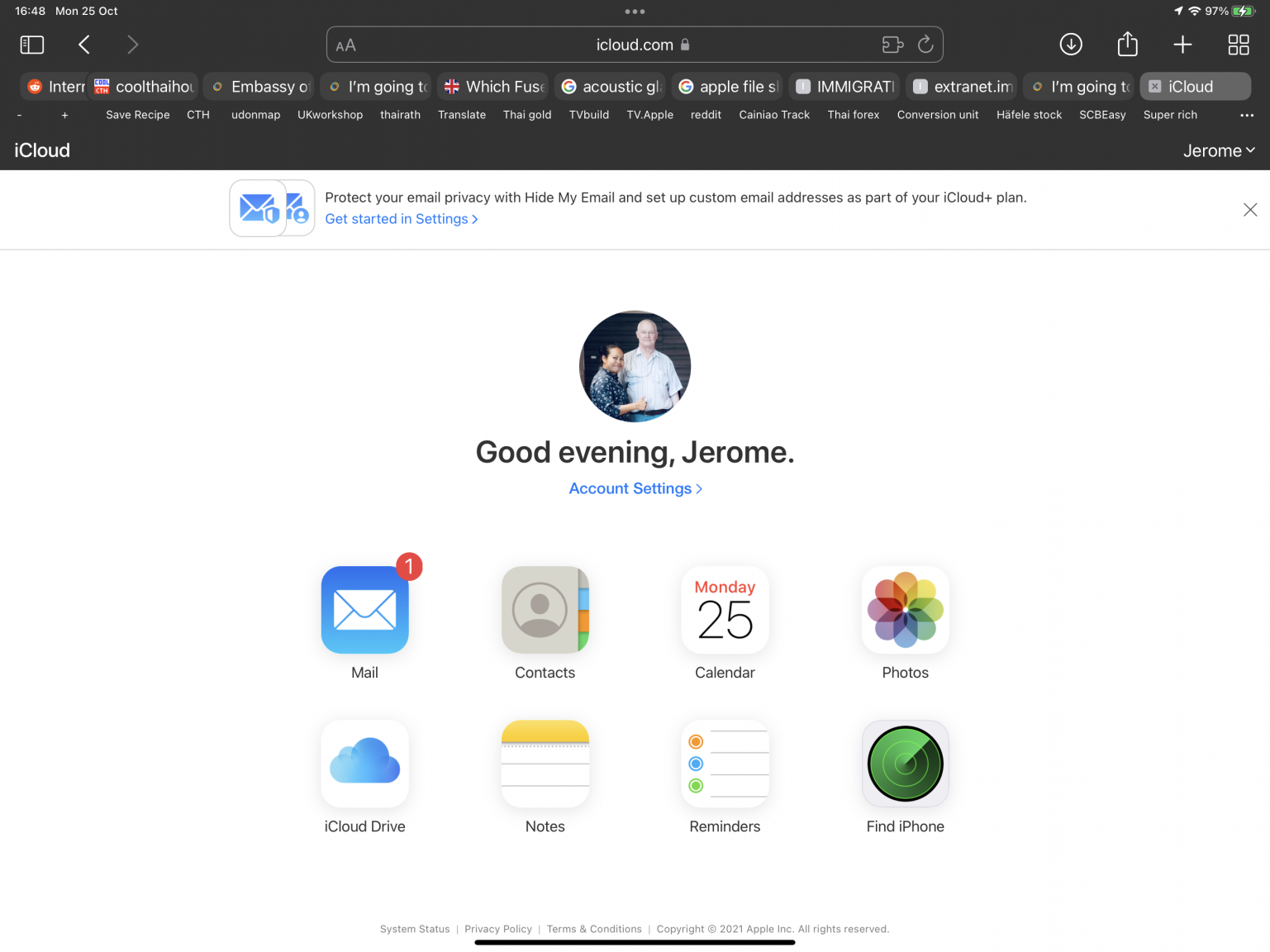1270x952 pixels.
Task: Open the Thai gold bookmark
Action: click(x=527, y=115)
